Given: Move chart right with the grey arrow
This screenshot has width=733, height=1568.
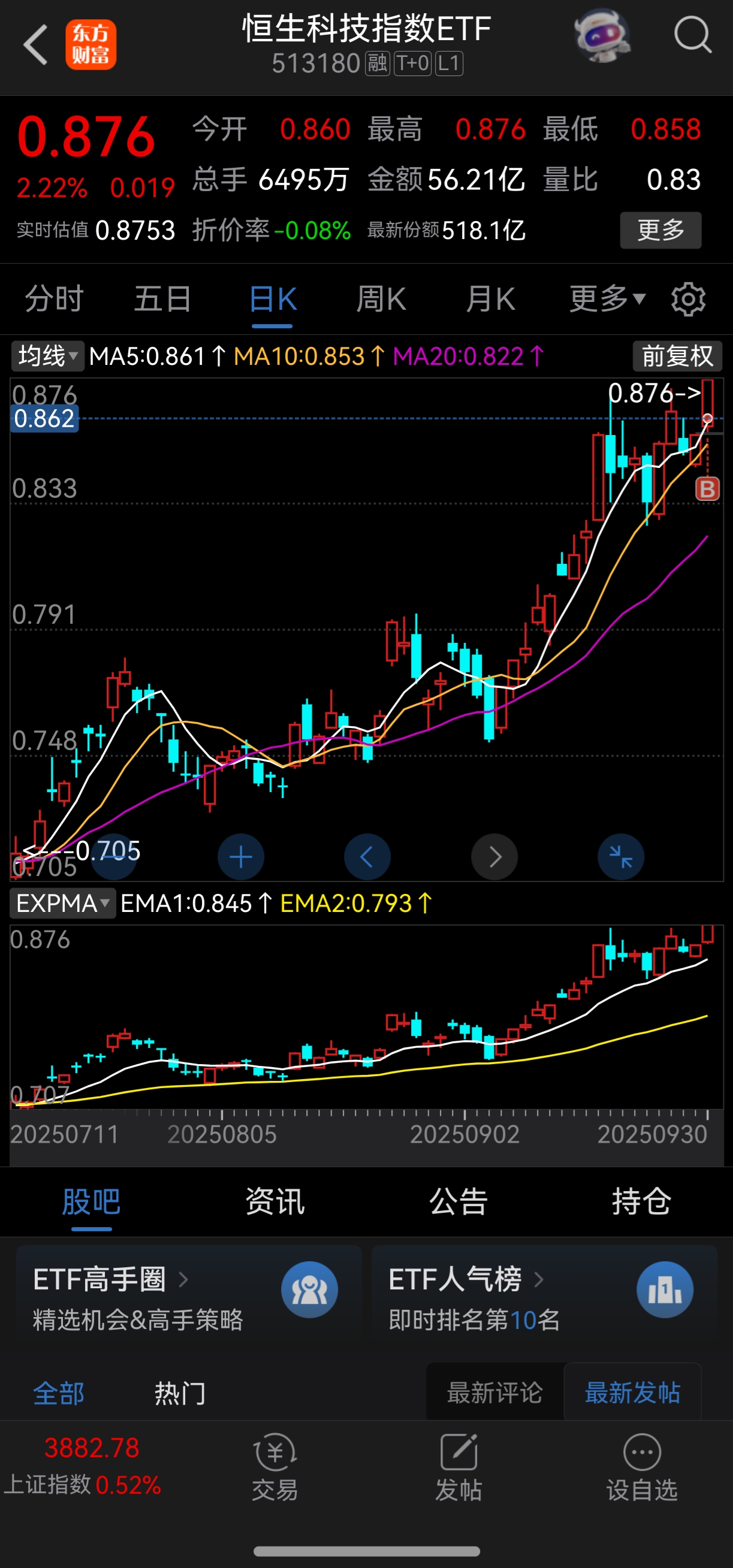Looking at the screenshot, I should click(x=494, y=856).
